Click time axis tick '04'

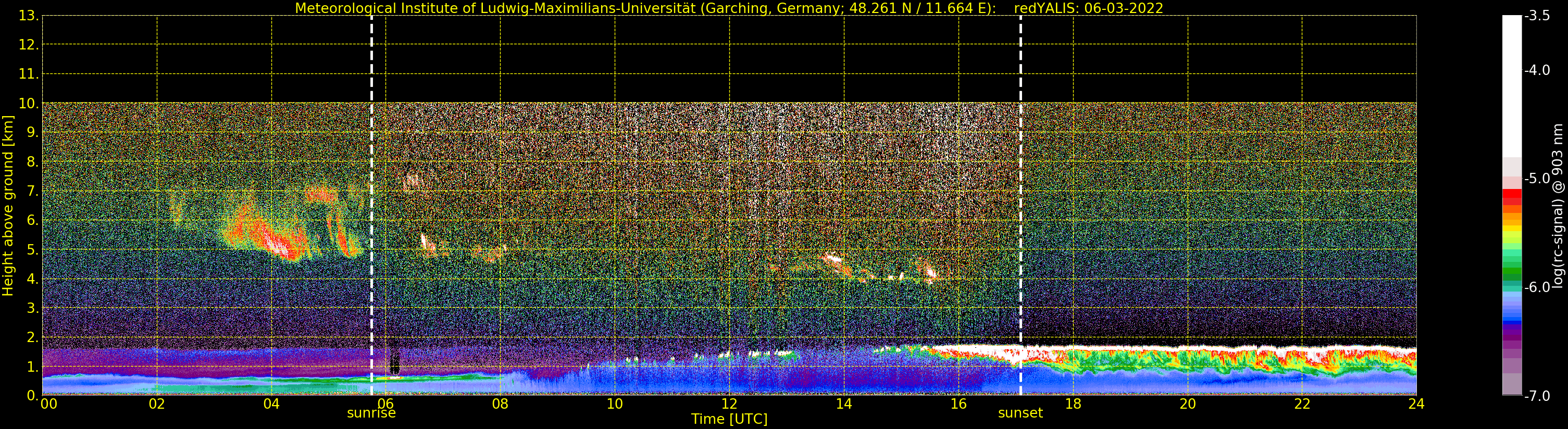(x=271, y=404)
